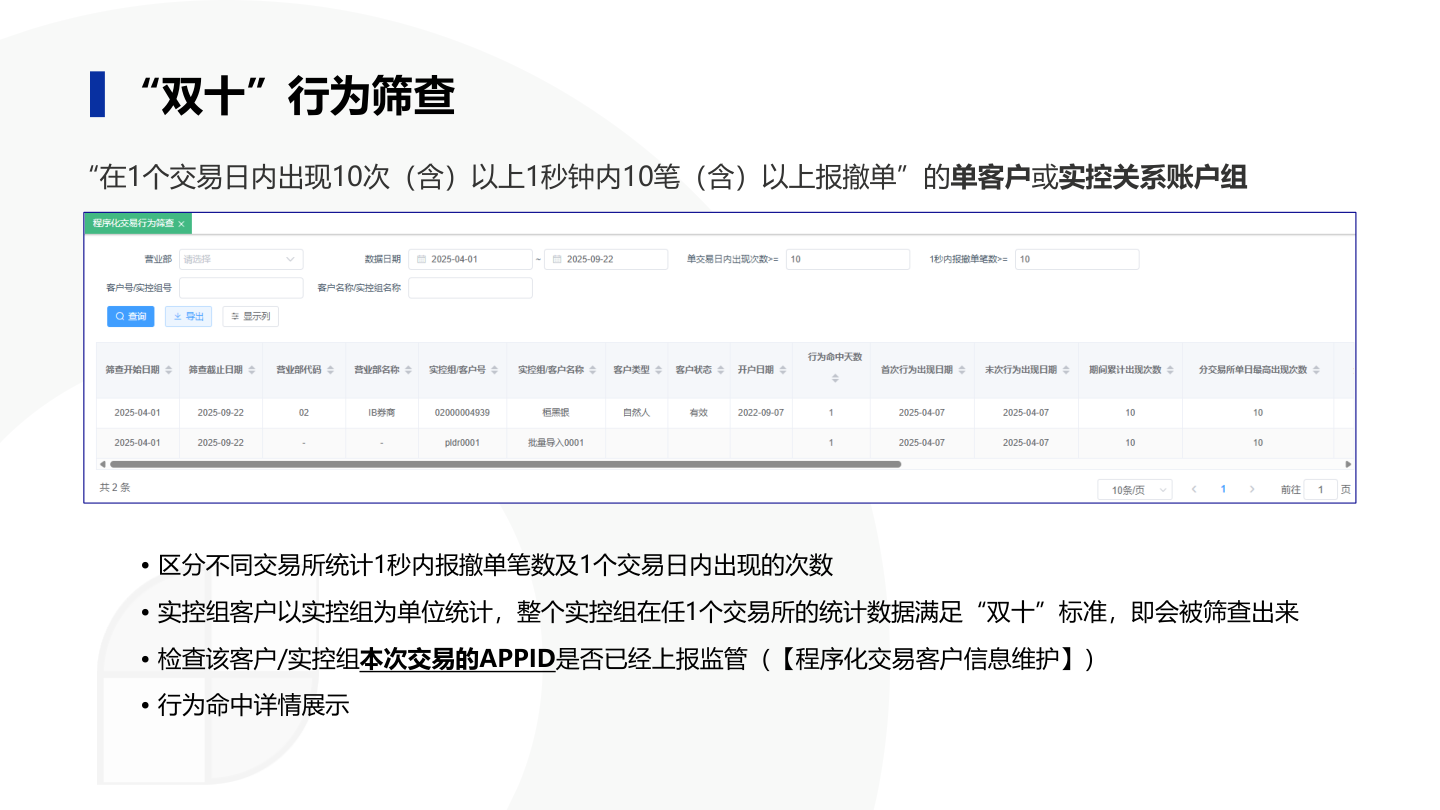Select page 1 in the pagination
1440x810 pixels.
point(1223,489)
